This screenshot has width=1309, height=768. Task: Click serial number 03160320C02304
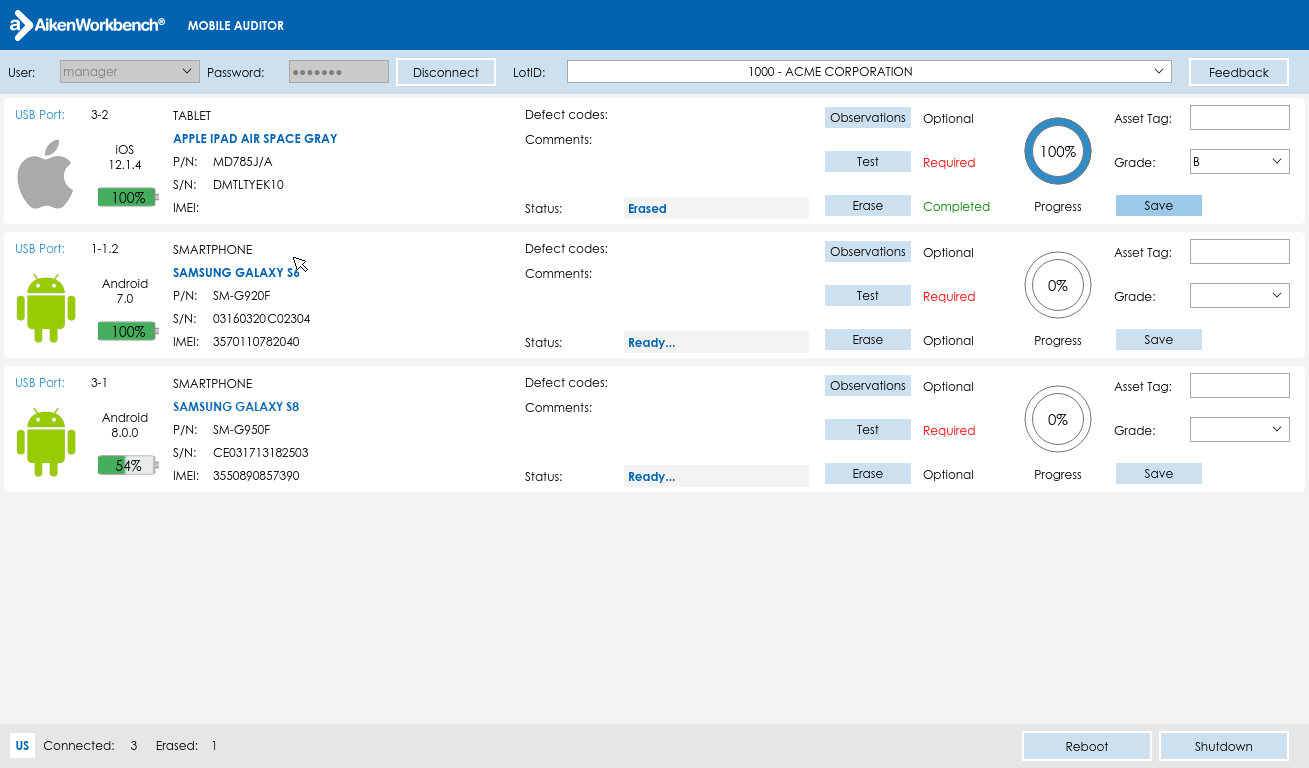tap(262, 319)
